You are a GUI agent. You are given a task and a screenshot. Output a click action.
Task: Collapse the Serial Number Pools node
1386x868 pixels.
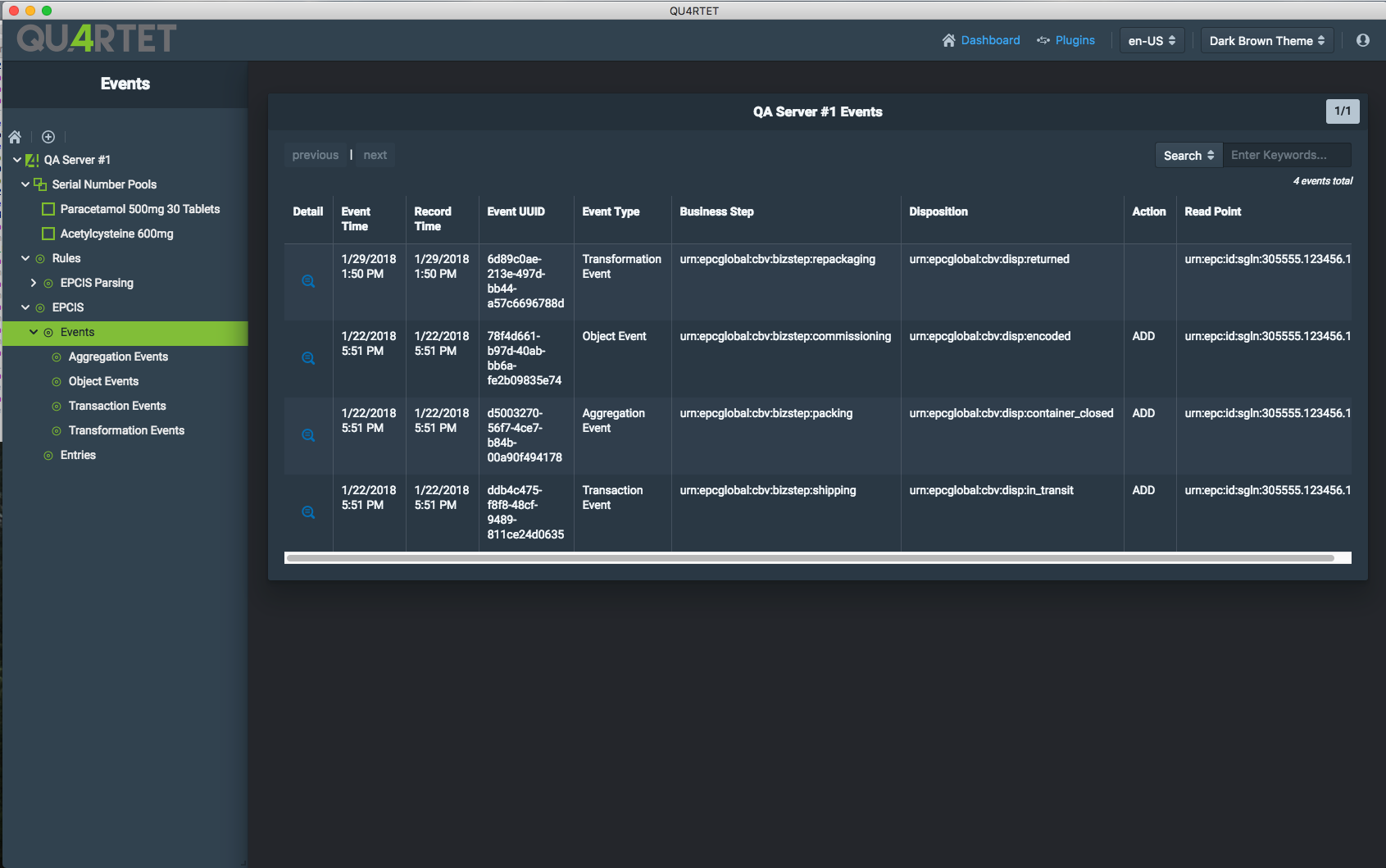tap(25, 184)
